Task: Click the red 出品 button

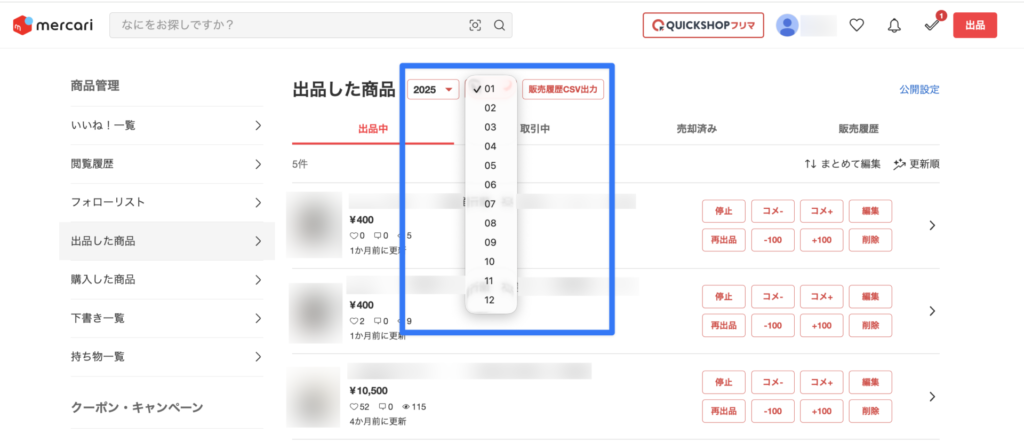Action: pos(975,25)
